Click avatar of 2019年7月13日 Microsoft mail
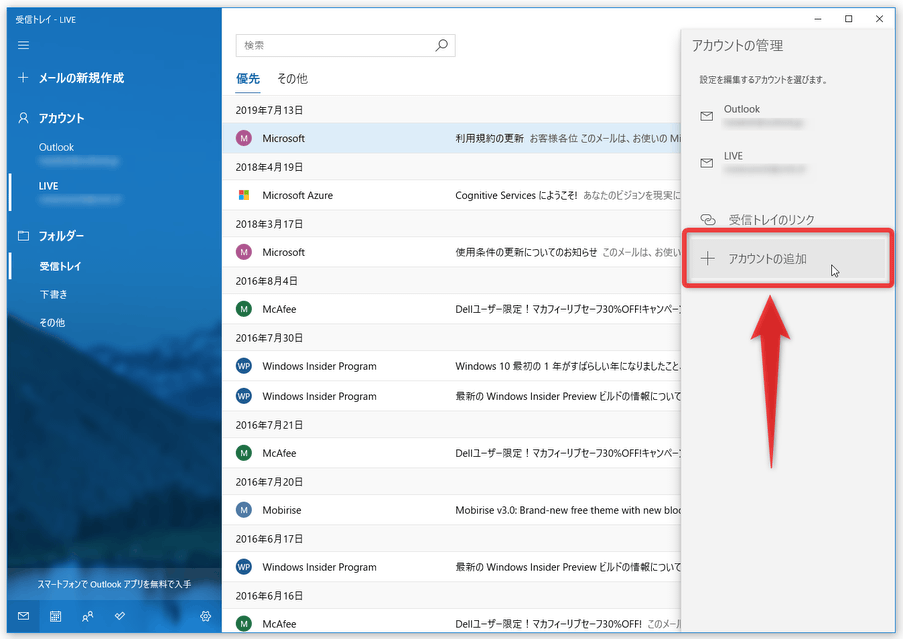Image resolution: width=903 pixels, height=639 pixels. point(244,138)
